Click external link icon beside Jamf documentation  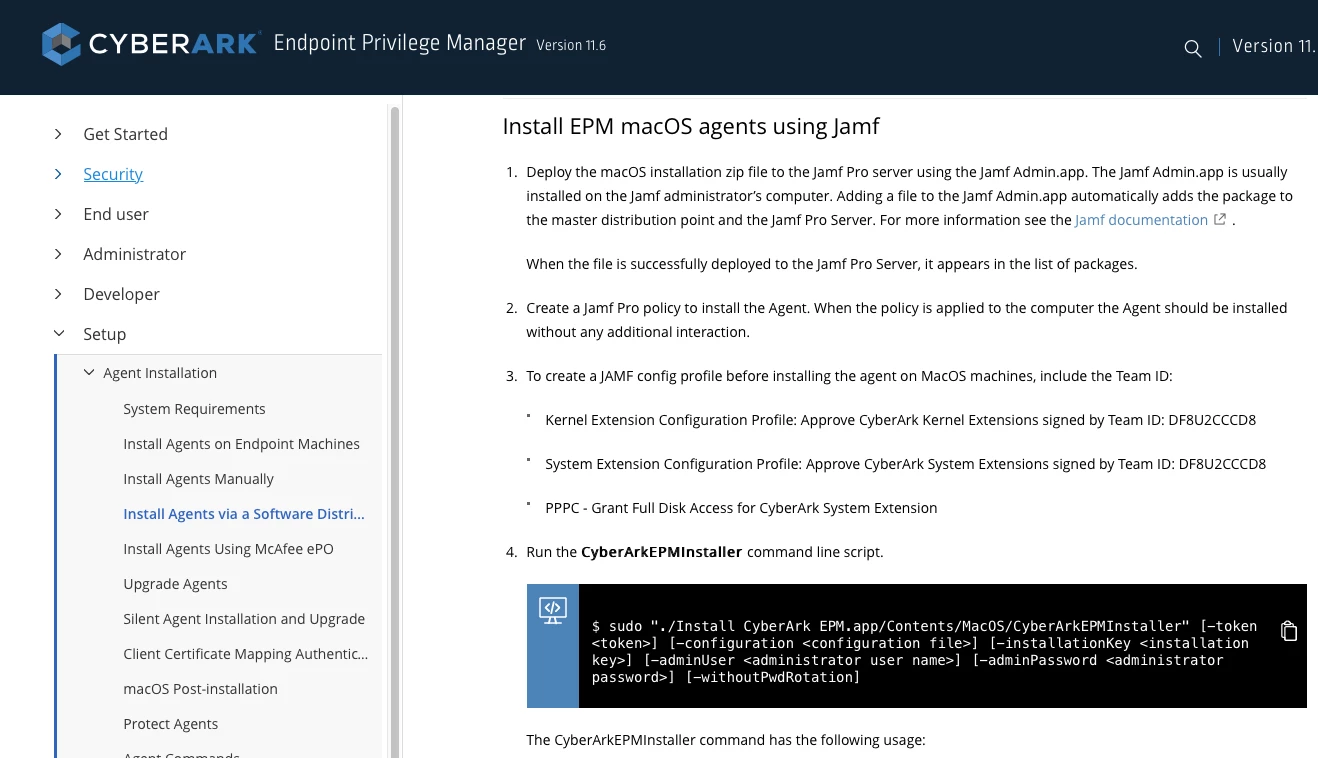click(1220, 220)
